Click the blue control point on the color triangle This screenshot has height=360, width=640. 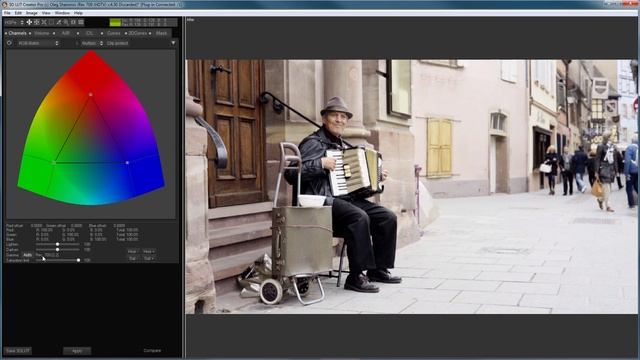pos(127,162)
